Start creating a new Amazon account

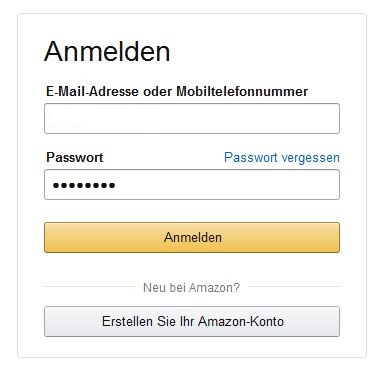(x=192, y=321)
